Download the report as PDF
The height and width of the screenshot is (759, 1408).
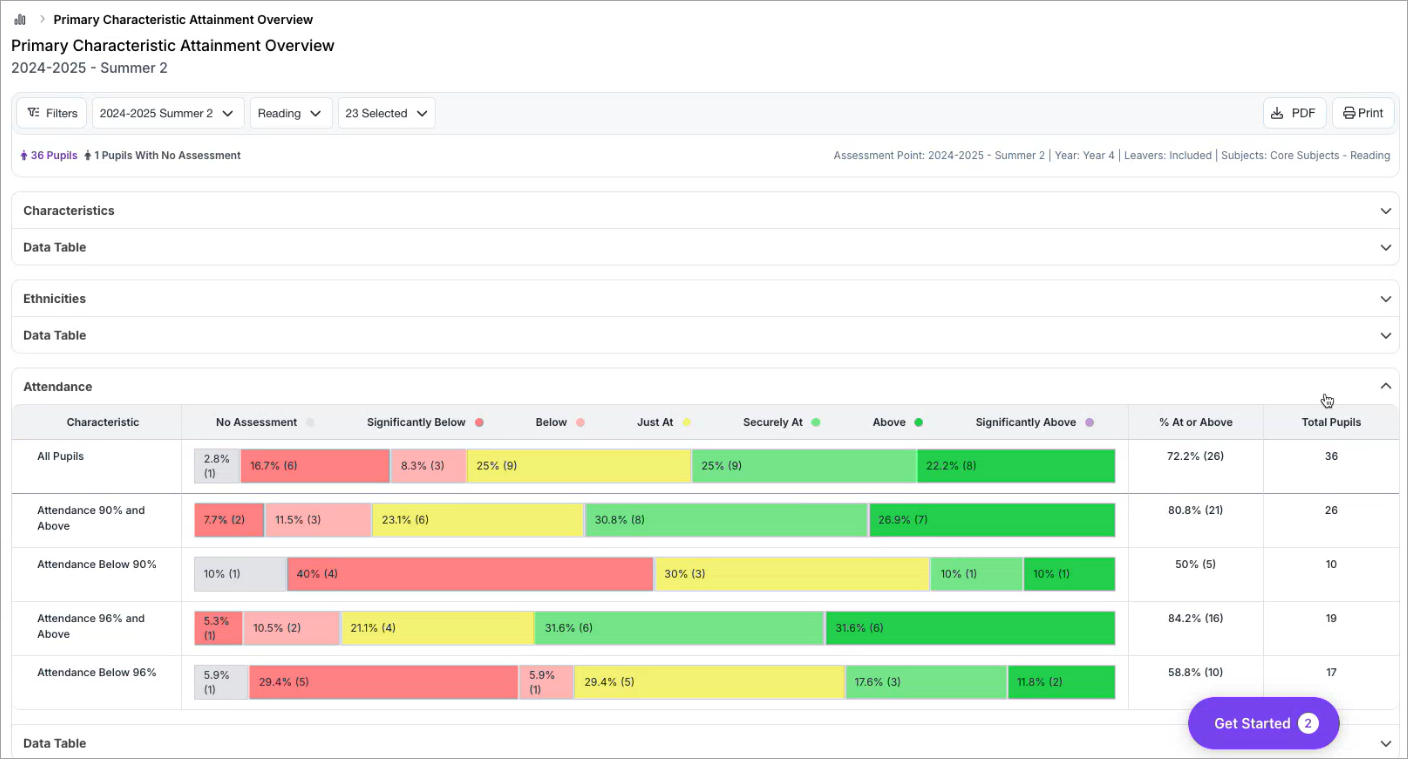pyautogui.click(x=1294, y=113)
